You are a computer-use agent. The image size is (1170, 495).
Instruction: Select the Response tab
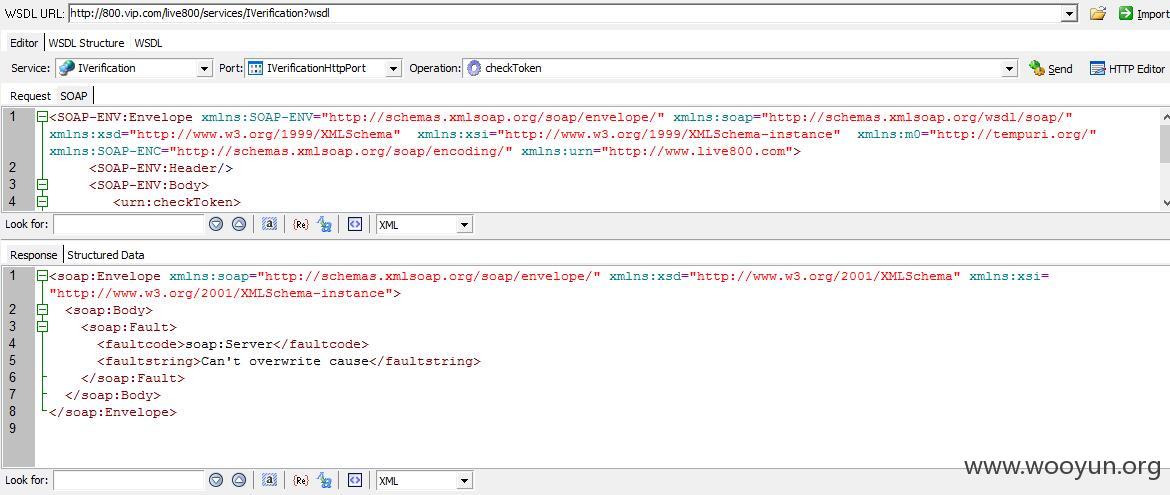[x=34, y=255]
